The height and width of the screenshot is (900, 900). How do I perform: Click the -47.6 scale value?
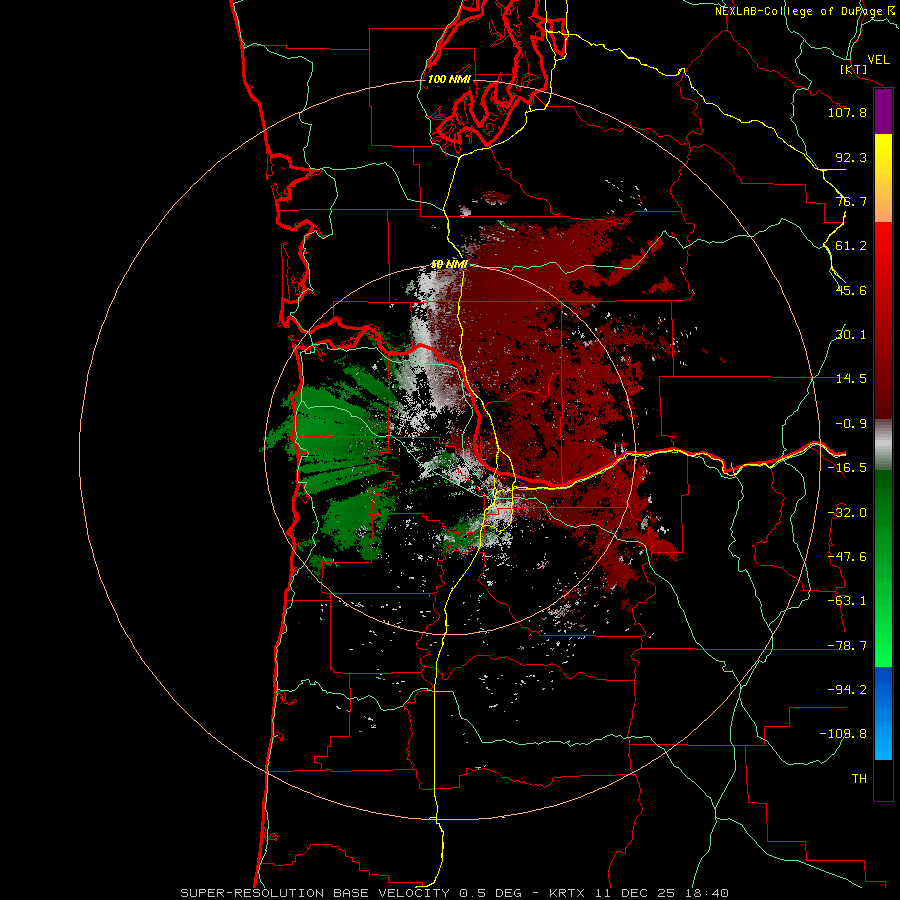click(847, 557)
